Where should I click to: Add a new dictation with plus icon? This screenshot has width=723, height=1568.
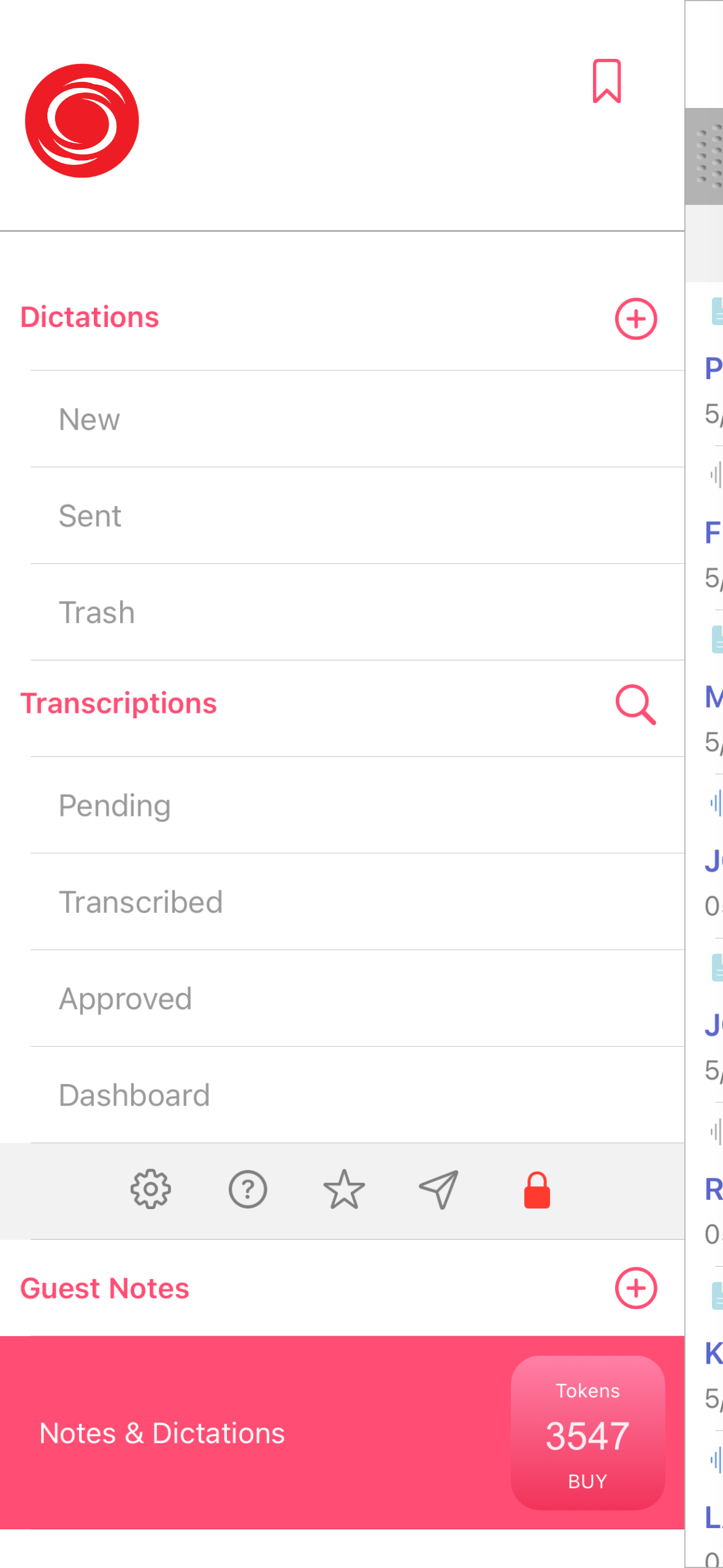pos(635,319)
